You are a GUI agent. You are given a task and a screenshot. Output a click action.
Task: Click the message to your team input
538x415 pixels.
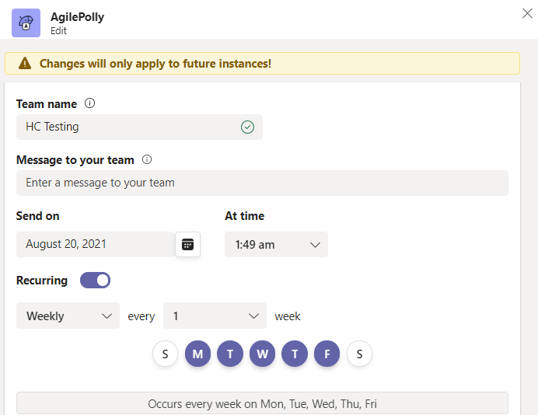click(x=262, y=183)
